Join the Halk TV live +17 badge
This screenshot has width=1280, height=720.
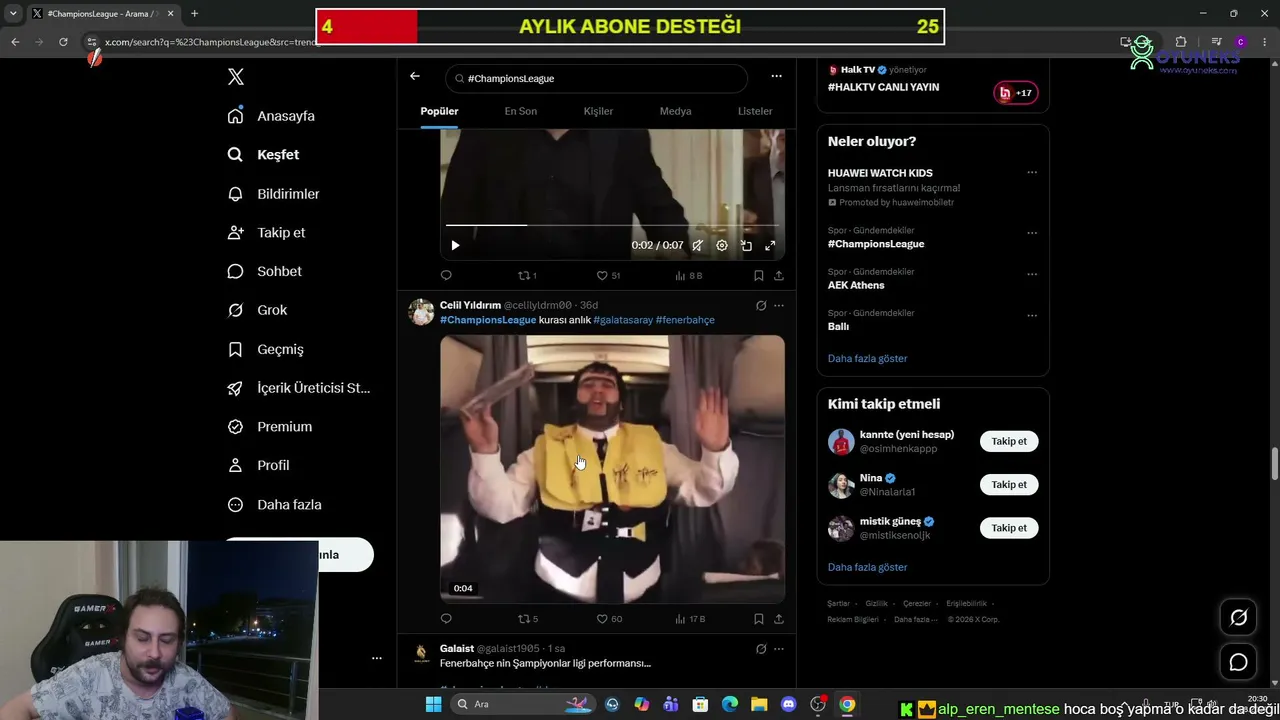[1015, 93]
